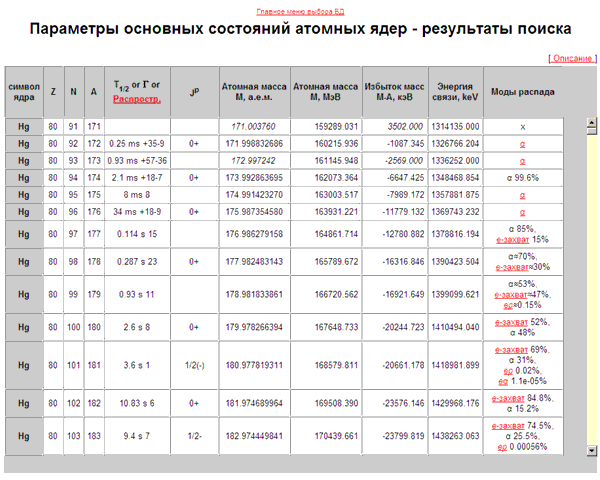The height and width of the screenshot is (480, 600).
Task: Open the e-захват link in the Hg 178 row
Action: tap(512, 267)
